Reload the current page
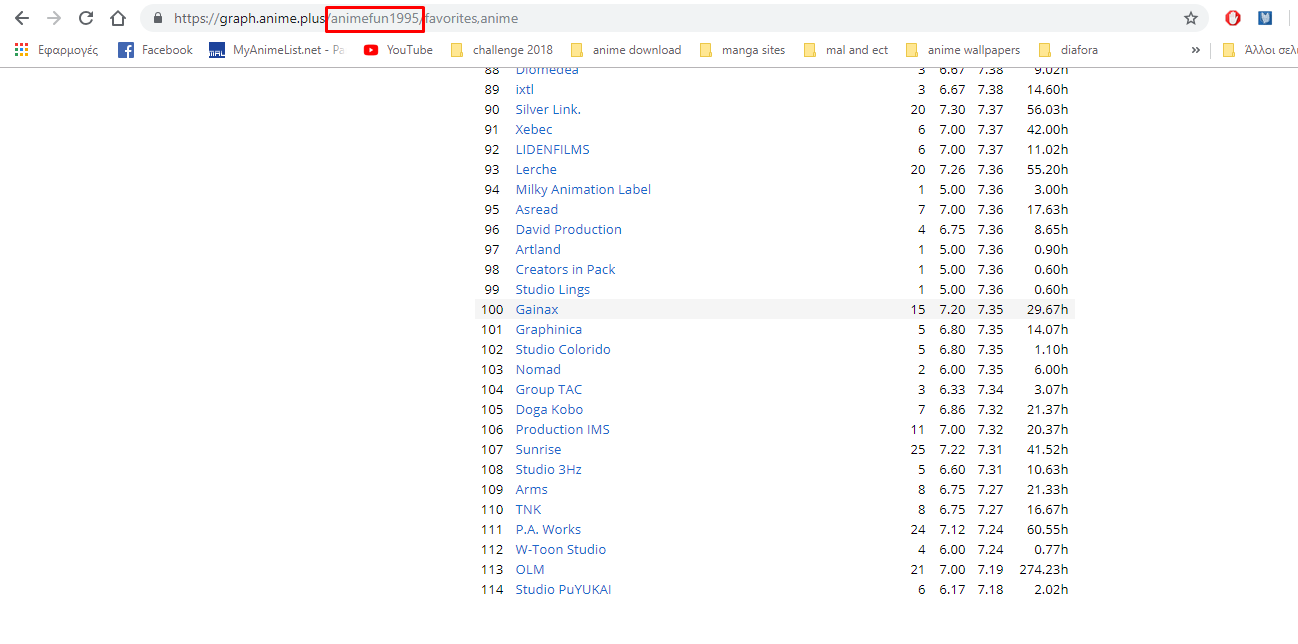This screenshot has width=1298, height=644. 86,18
